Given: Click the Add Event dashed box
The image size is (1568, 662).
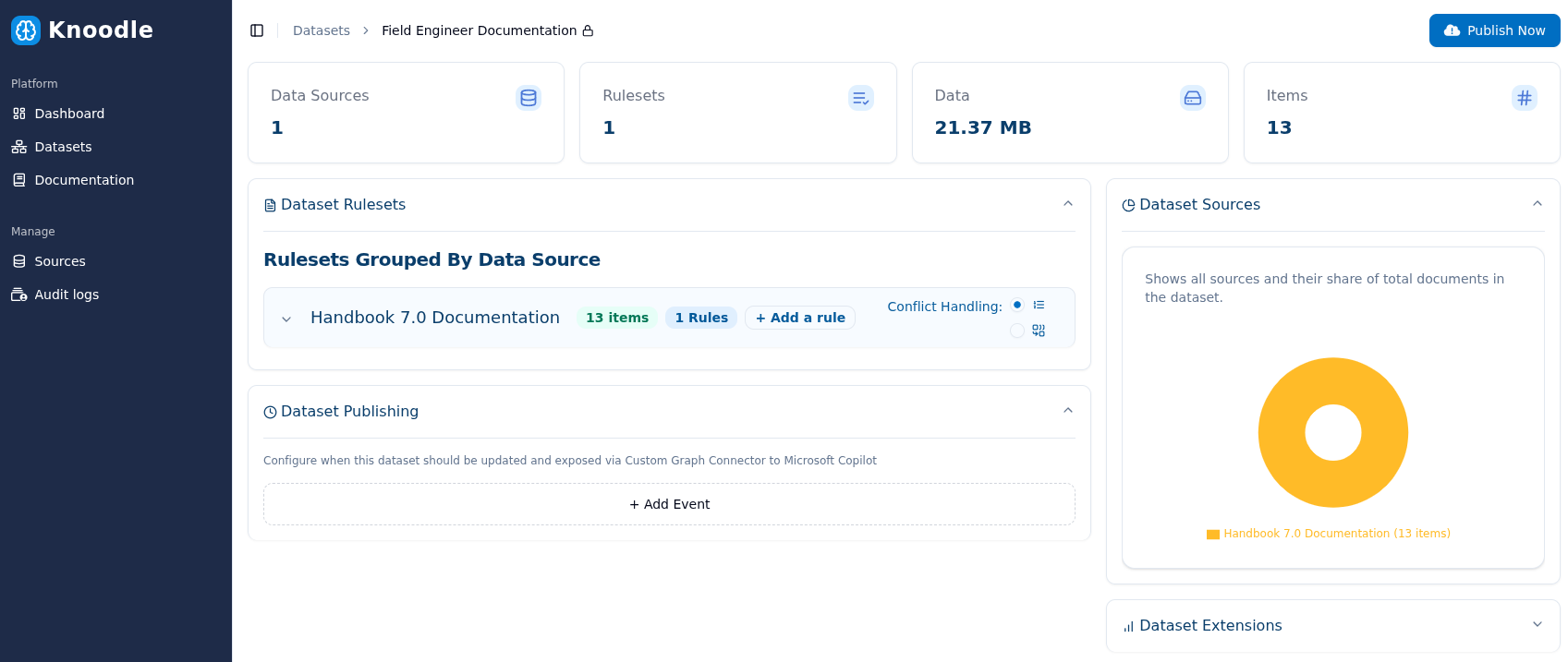Looking at the screenshot, I should [x=669, y=504].
